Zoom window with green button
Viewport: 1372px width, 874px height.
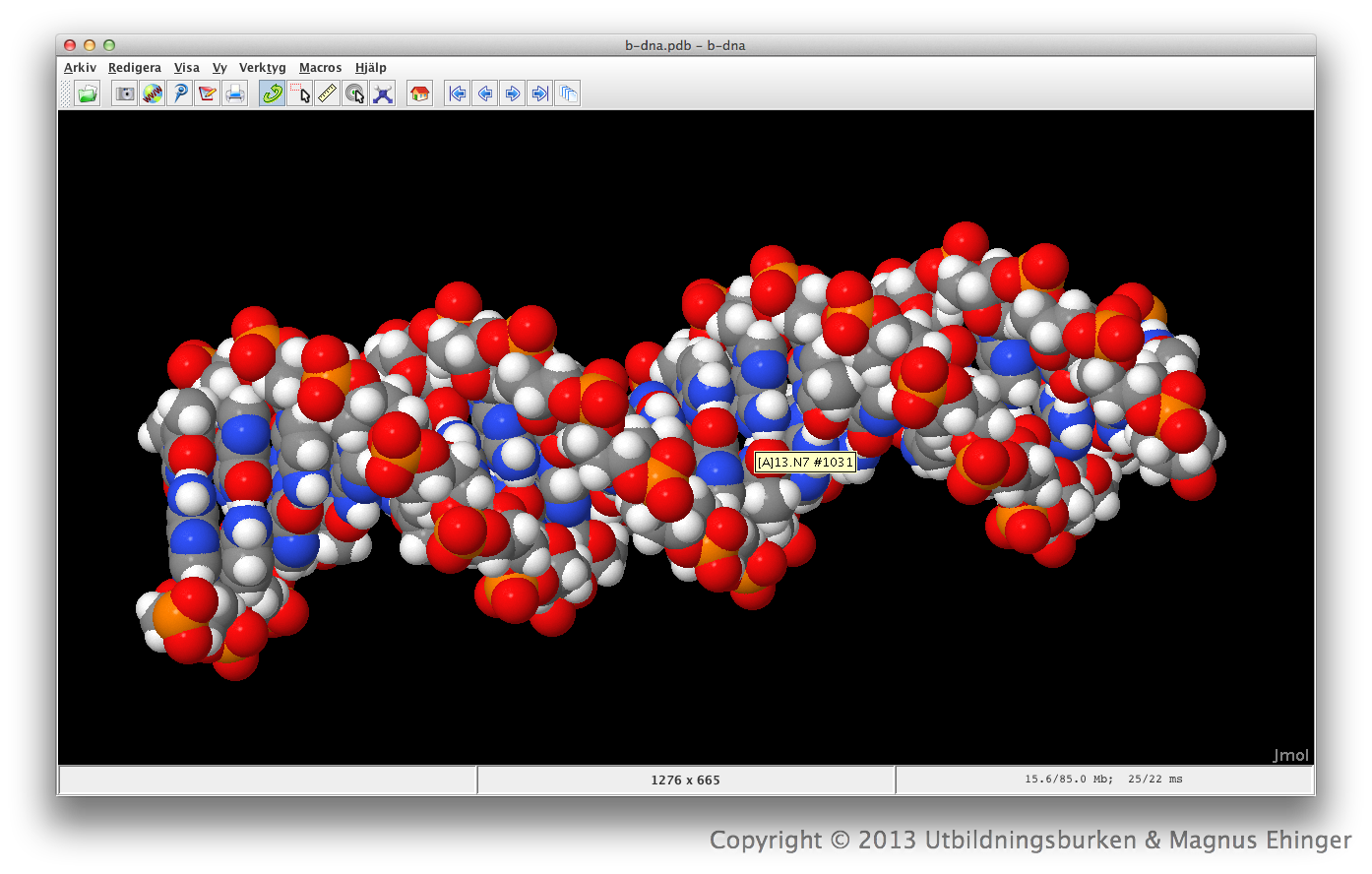tap(109, 45)
